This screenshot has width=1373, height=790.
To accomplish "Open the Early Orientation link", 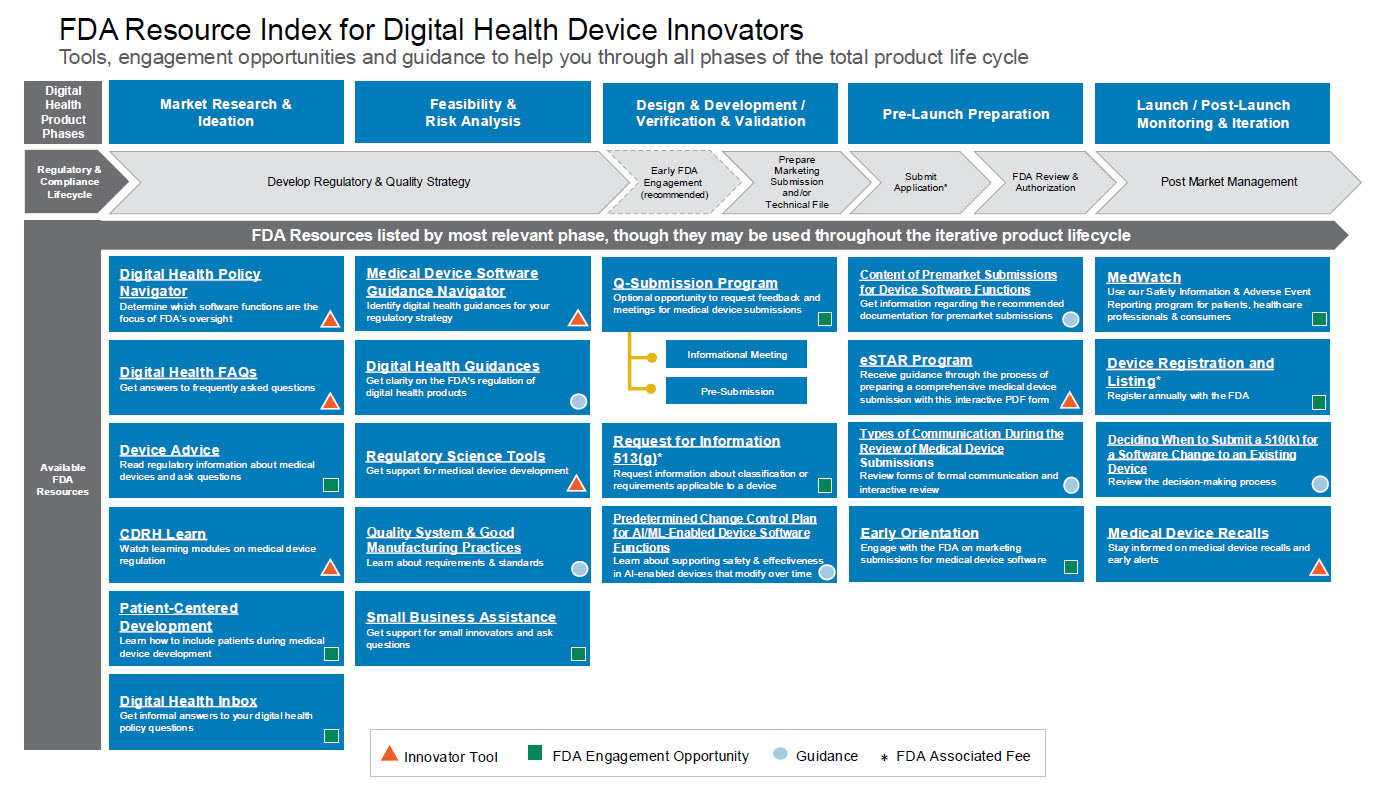I will [x=919, y=533].
